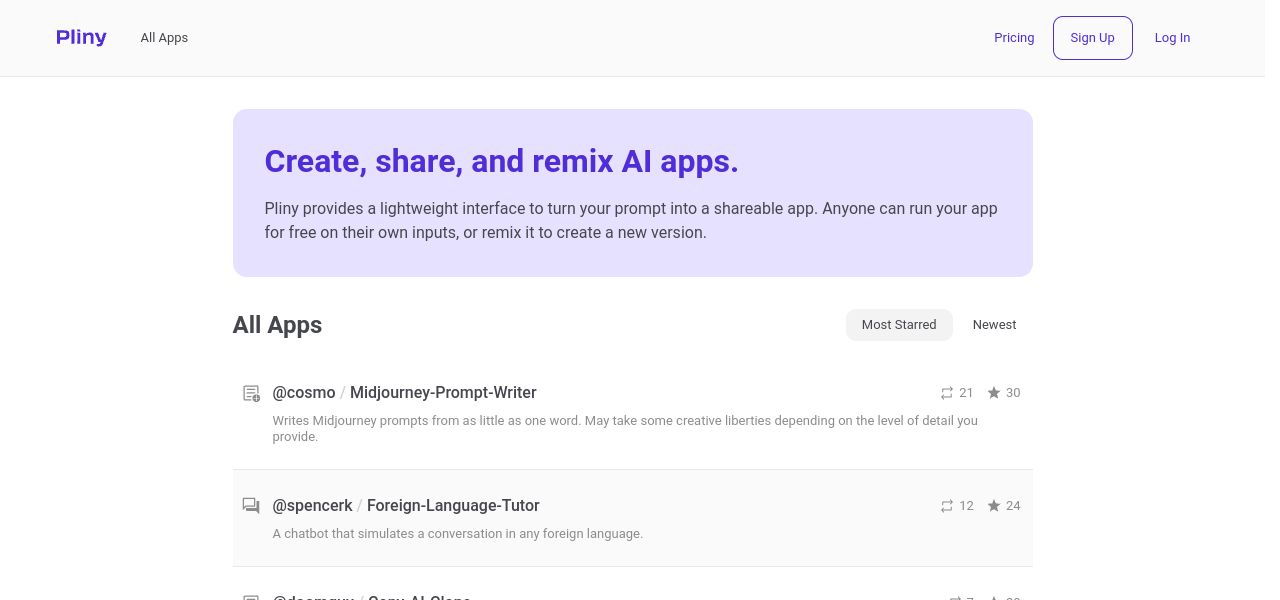Open the @cosmo user profile
This screenshot has height=600, width=1280.
pyautogui.click(x=304, y=393)
